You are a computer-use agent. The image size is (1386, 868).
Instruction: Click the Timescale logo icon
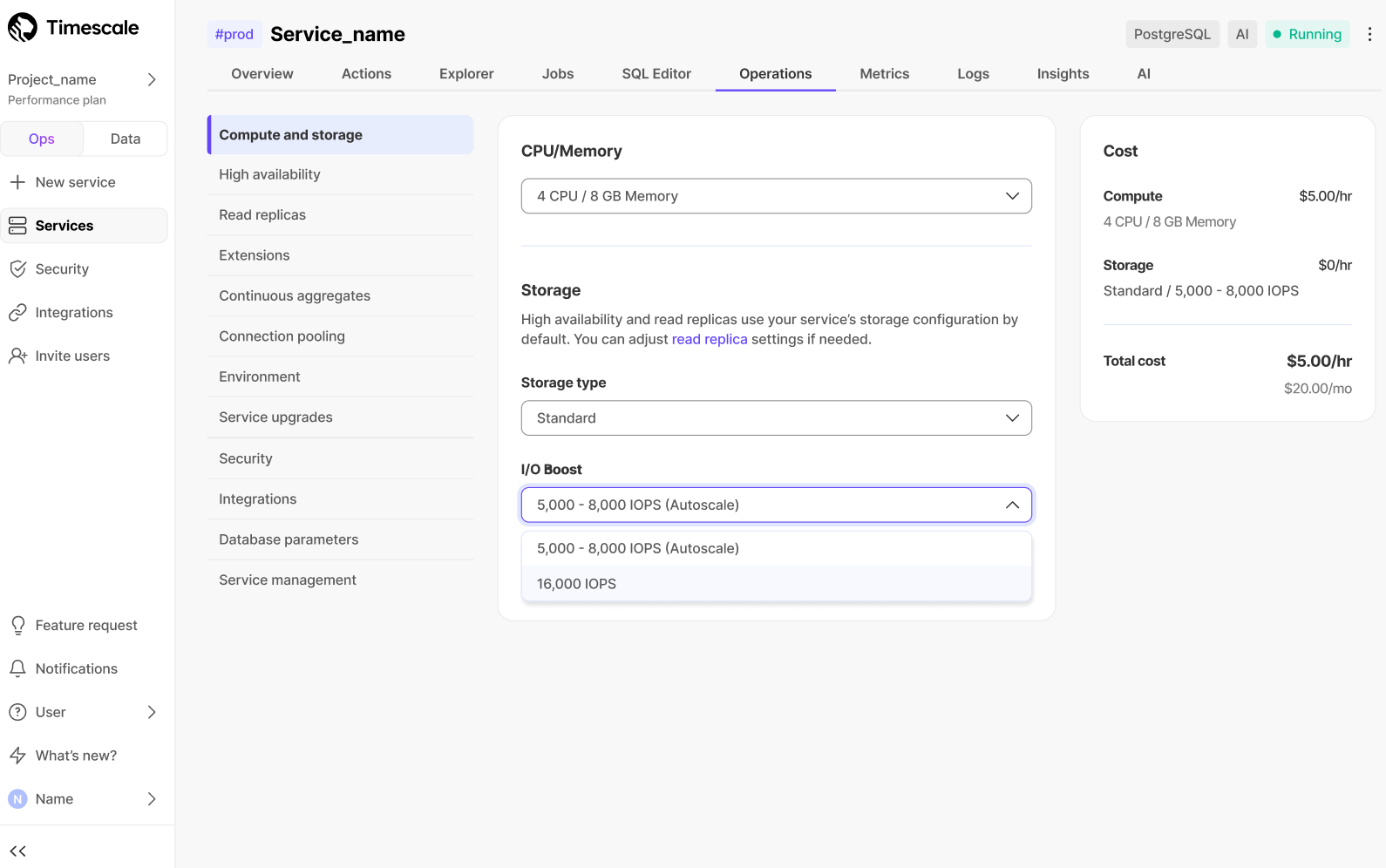point(23,28)
